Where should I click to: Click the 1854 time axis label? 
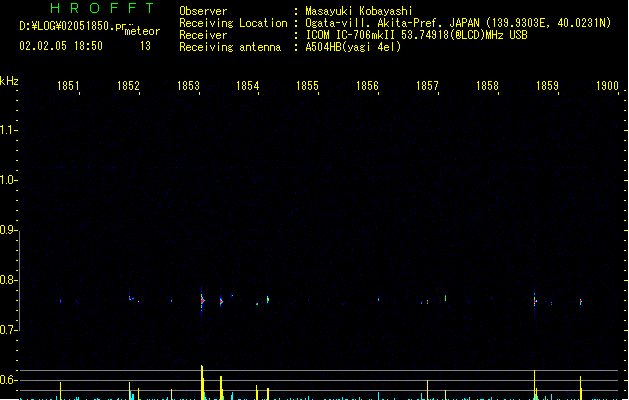[x=248, y=85]
